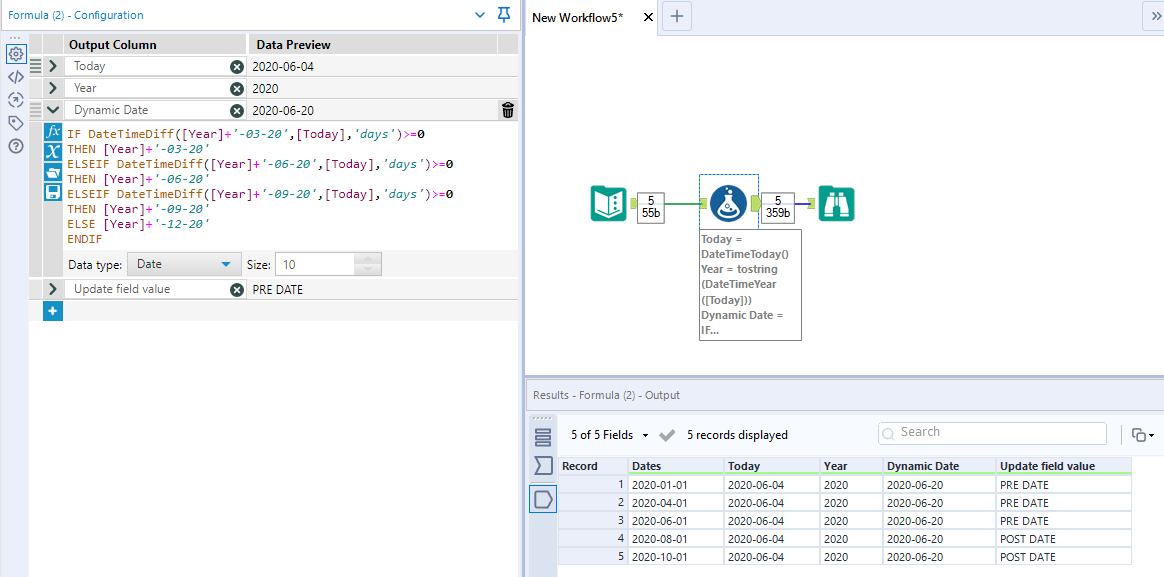Click the results Search field
The width and height of the screenshot is (1164, 577).
click(992, 433)
